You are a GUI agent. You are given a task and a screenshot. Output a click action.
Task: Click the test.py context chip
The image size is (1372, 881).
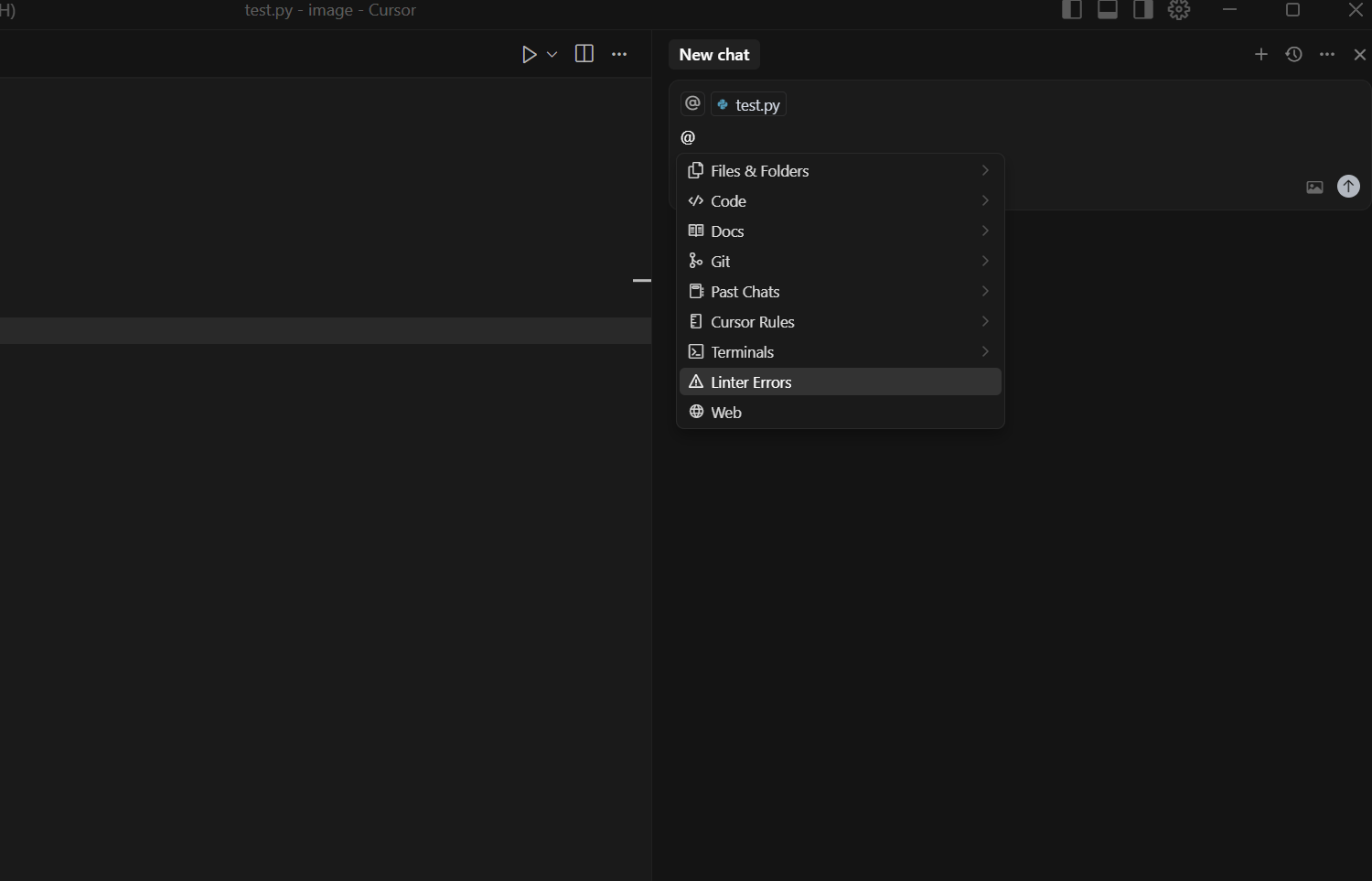pos(749,104)
